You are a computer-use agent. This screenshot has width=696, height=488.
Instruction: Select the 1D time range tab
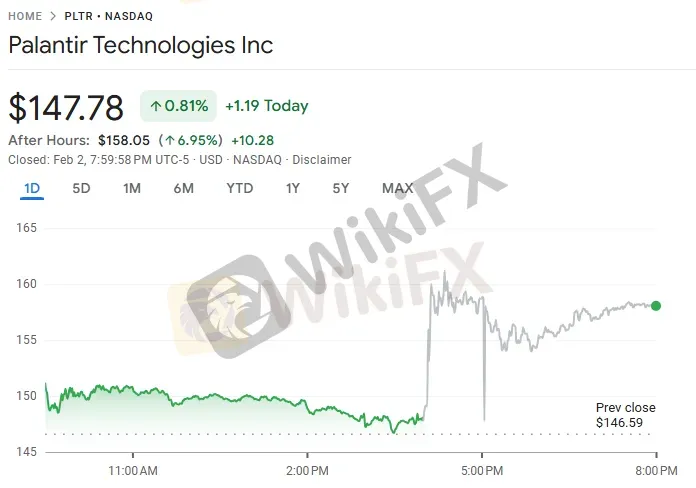tap(32, 188)
